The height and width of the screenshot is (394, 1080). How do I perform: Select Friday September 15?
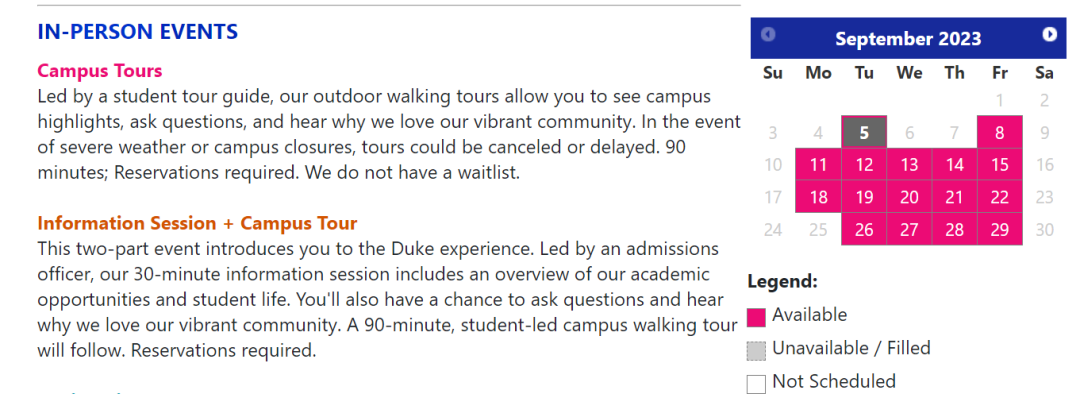click(999, 165)
